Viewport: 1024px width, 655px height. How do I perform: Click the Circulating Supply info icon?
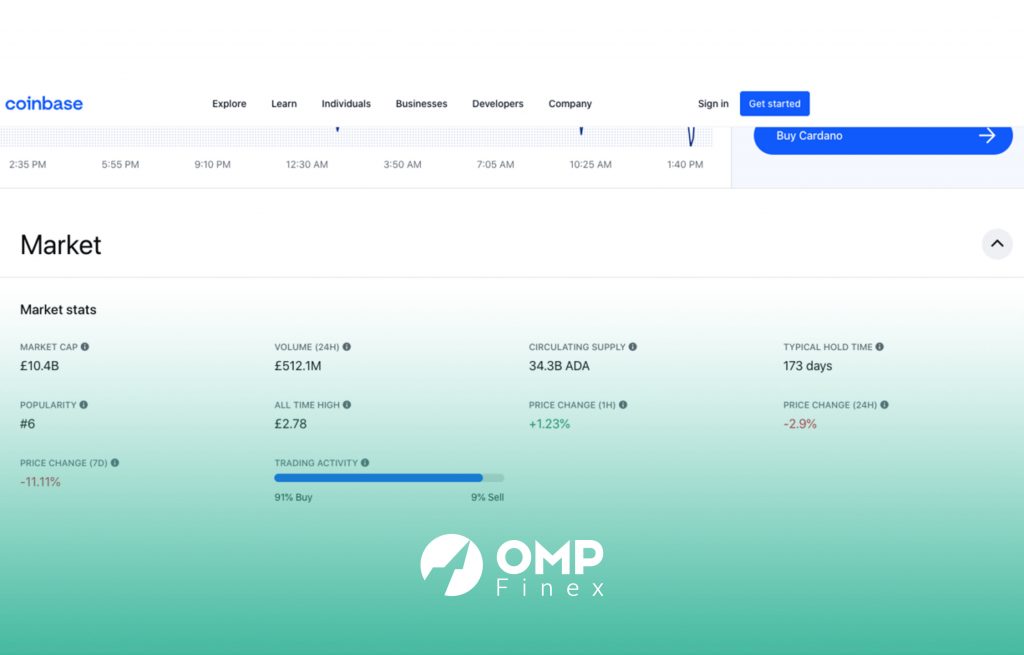pos(633,347)
